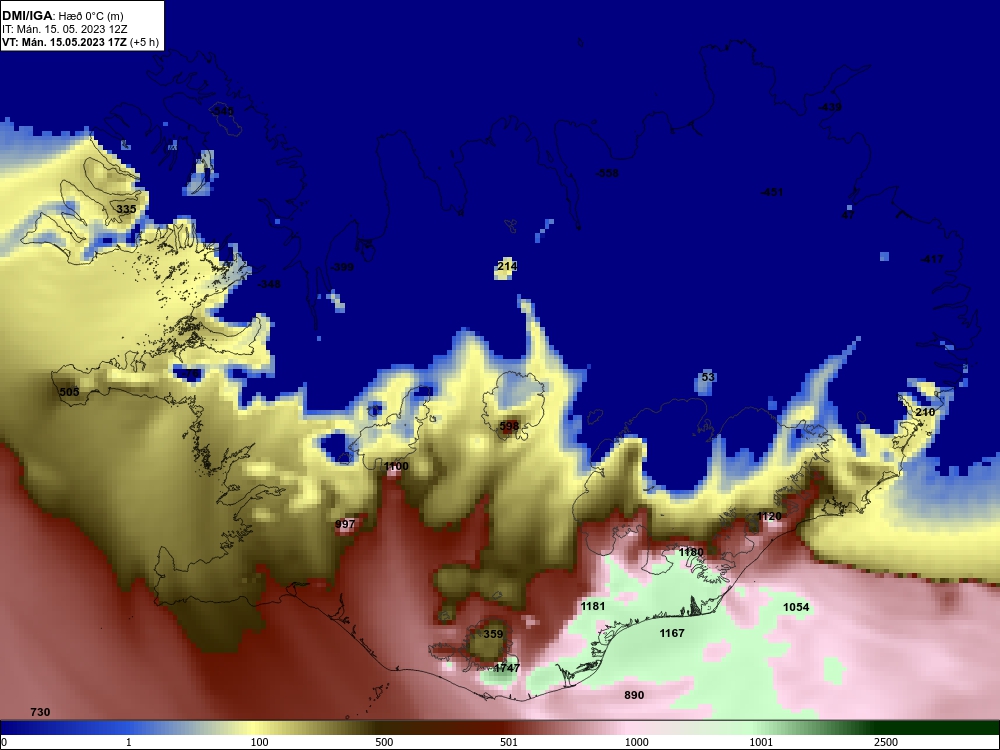This screenshot has height=750, width=1000.
Task: Click the map value -348
Action: click(269, 284)
